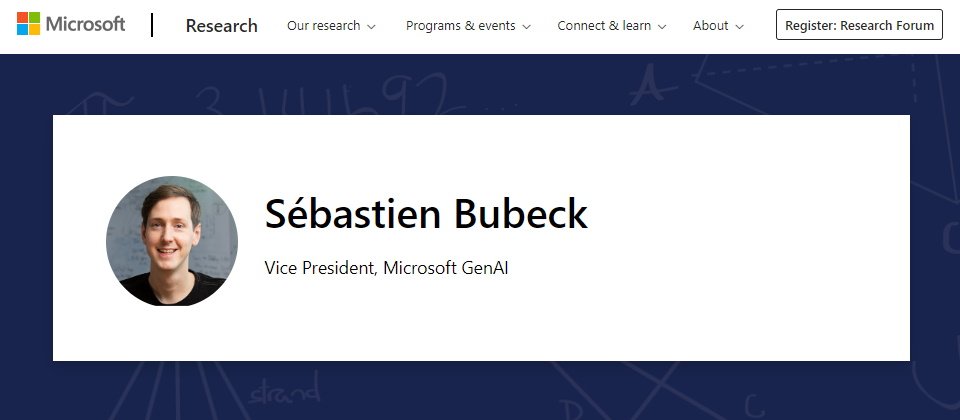Screen dimensions: 960x420
Task: Click the Register: Research Forum button
Action: (859, 26)
